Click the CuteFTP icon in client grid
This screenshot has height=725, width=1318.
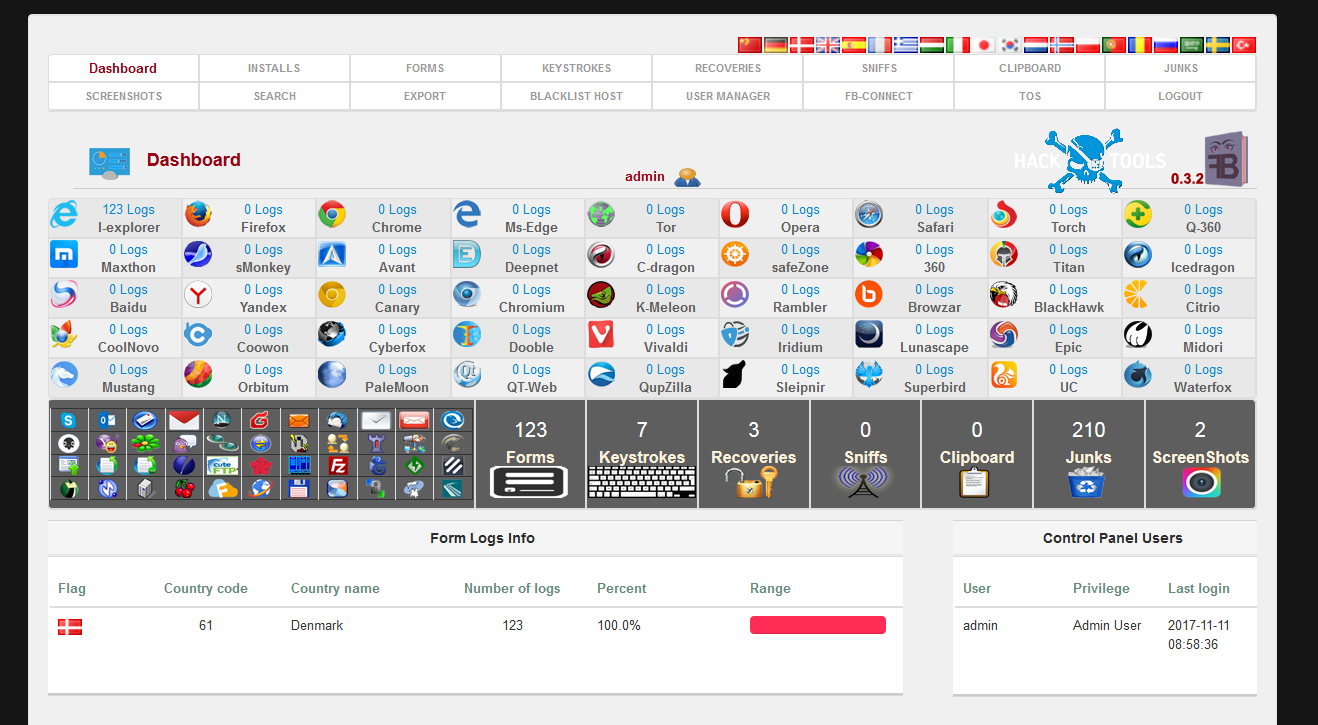click(222, 466)
